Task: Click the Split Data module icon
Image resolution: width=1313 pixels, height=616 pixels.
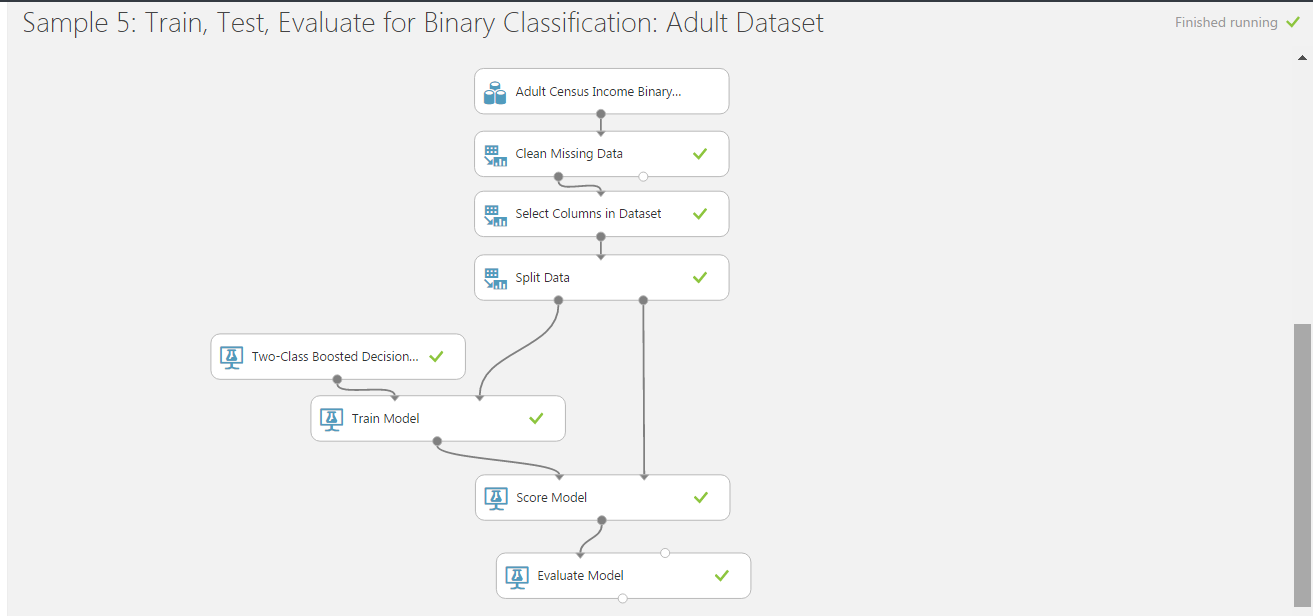Action: click(495, 278)
